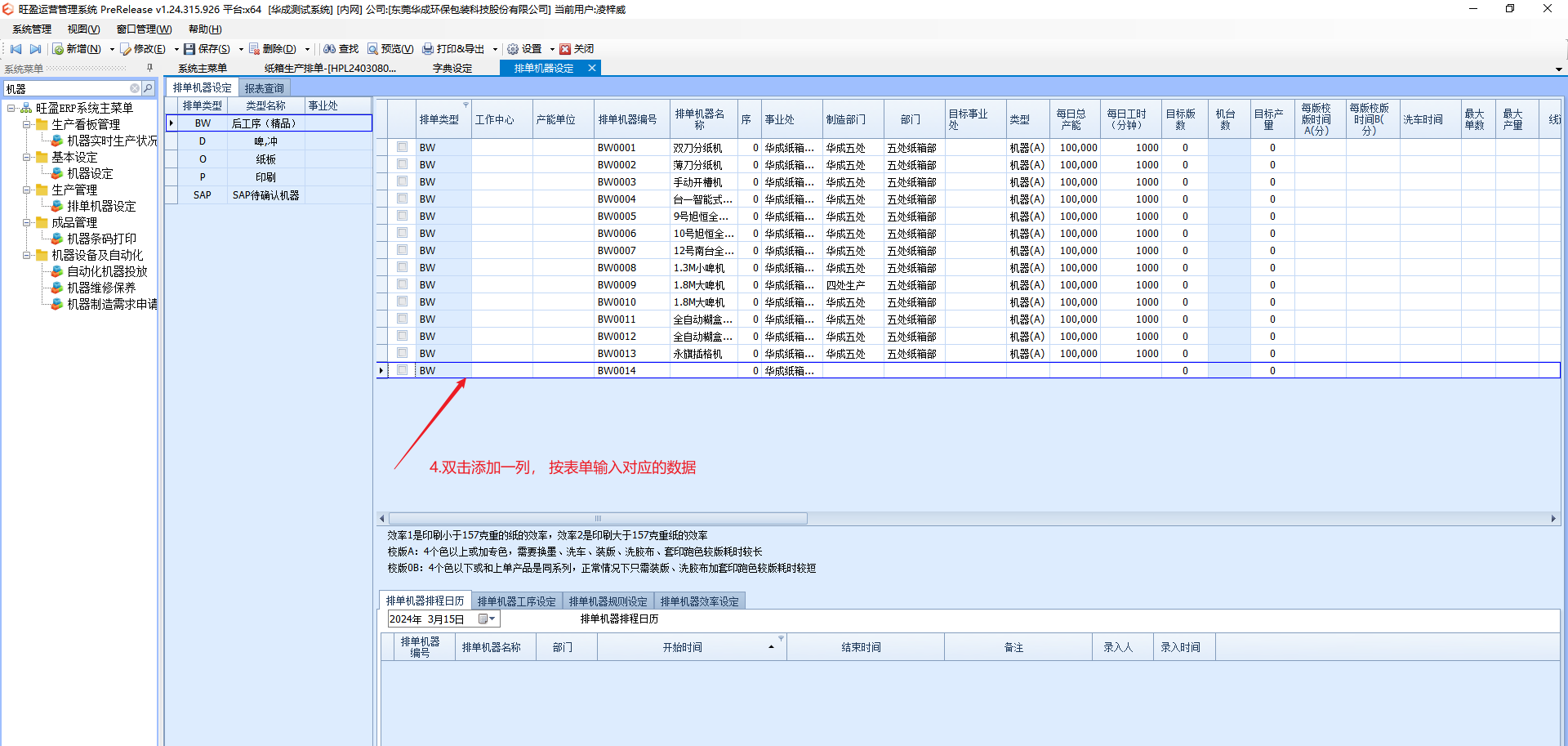Switch to the 排单机器规则设定 tab
Viewport: 1568px width, 746px height.
608,601
